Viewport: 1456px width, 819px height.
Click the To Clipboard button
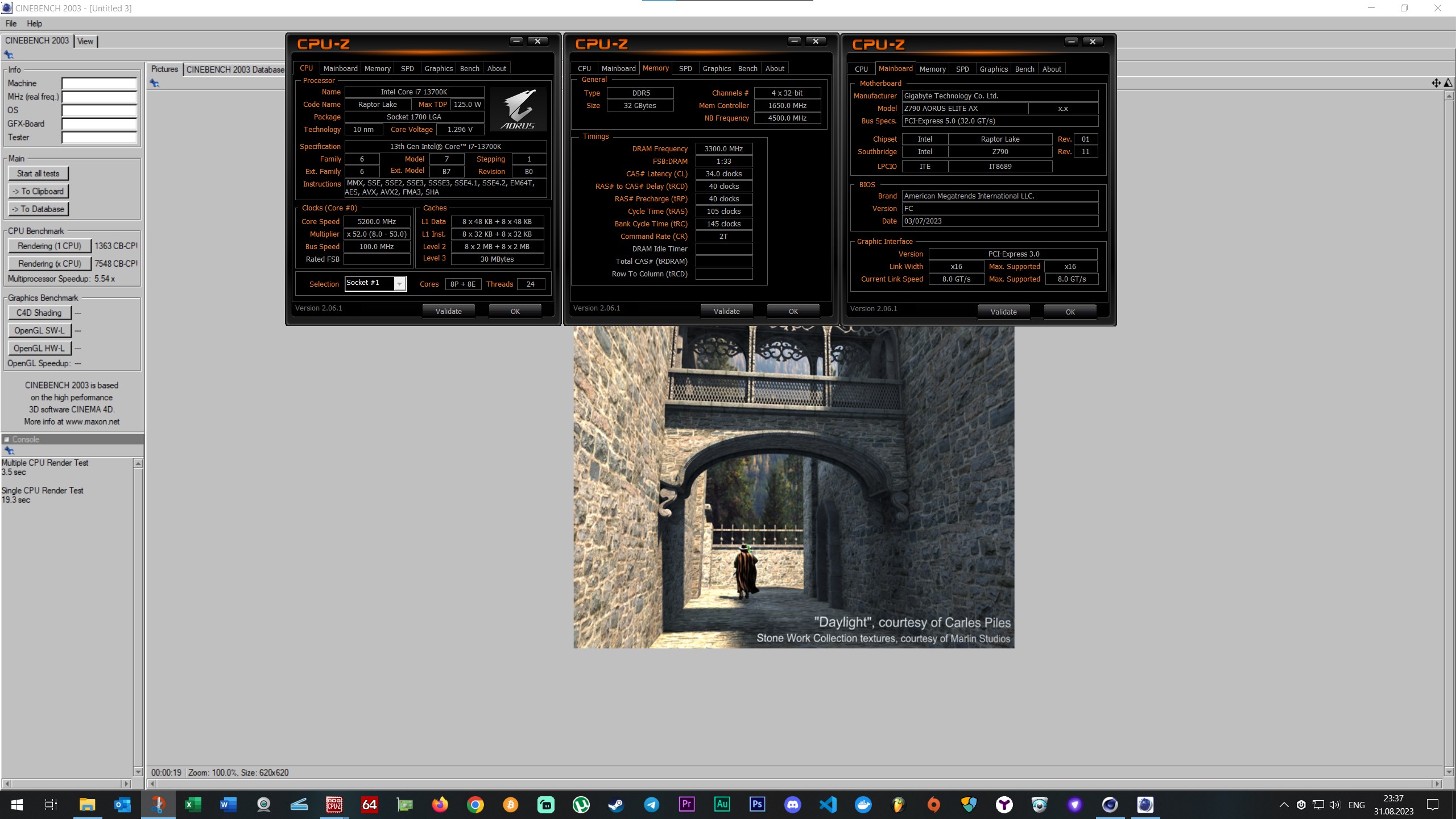coord(38,191)
